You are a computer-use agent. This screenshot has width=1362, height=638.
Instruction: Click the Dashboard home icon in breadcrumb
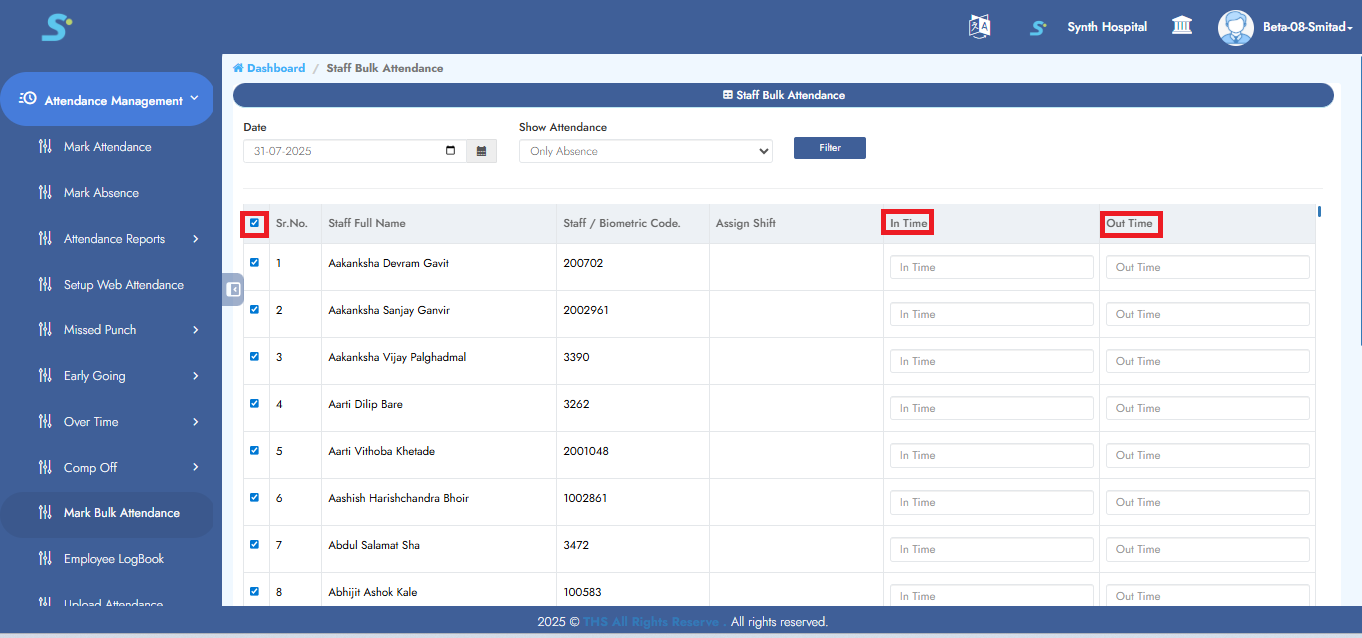pos(238,68)
